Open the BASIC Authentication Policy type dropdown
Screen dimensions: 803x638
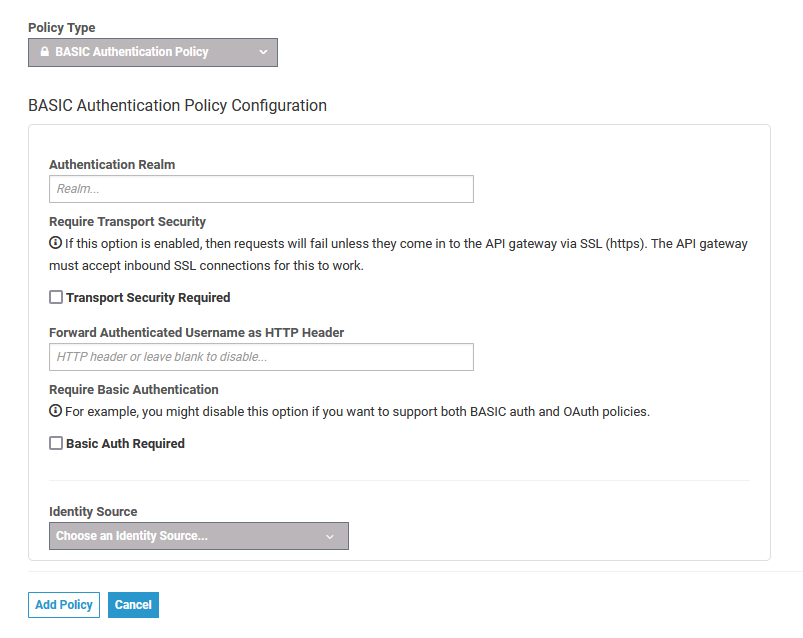[152, 52]
